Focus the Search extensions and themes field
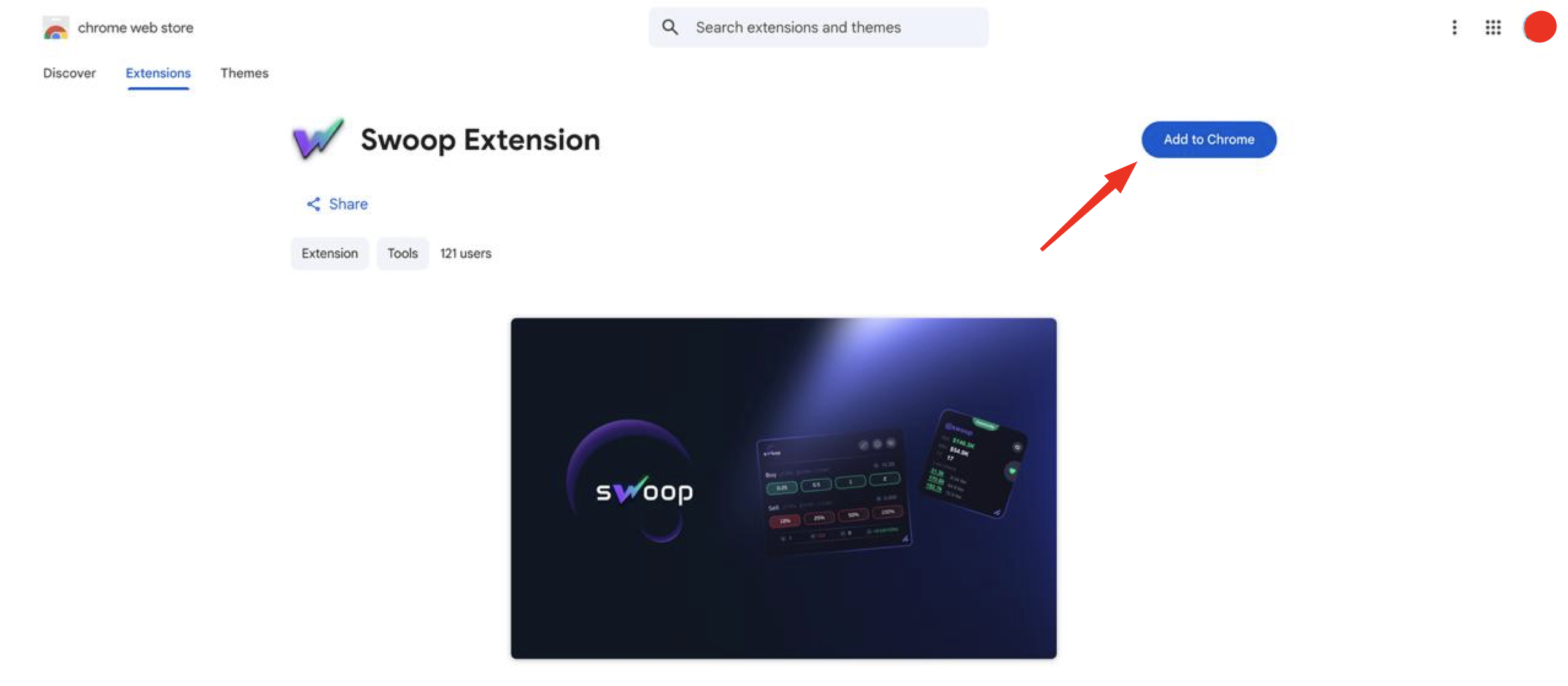The width and height of the screenshot is (1568, 686). [x=818, y=27]
